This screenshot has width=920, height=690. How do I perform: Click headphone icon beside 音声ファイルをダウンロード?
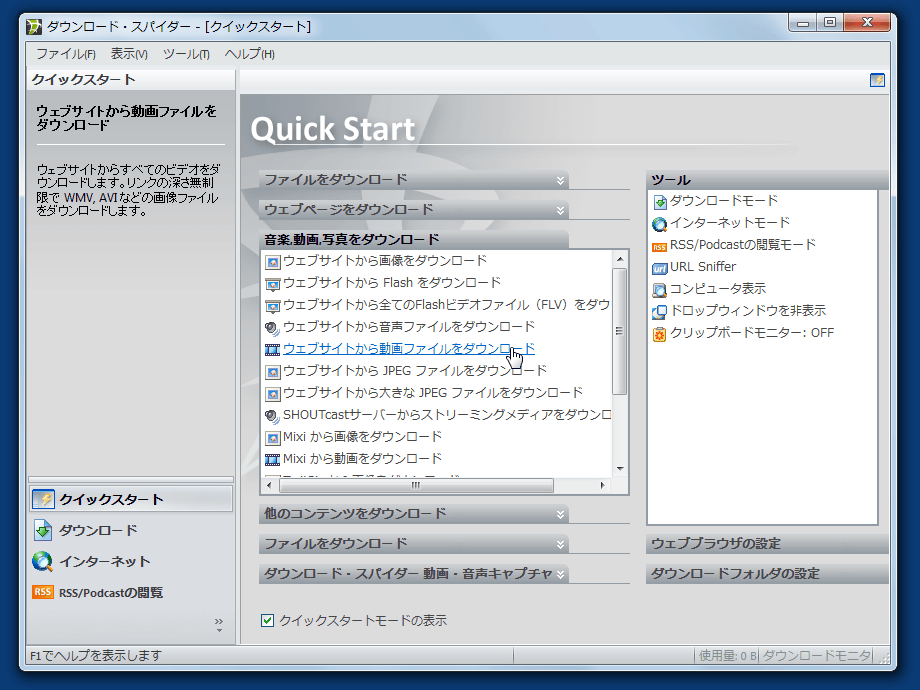272,328
